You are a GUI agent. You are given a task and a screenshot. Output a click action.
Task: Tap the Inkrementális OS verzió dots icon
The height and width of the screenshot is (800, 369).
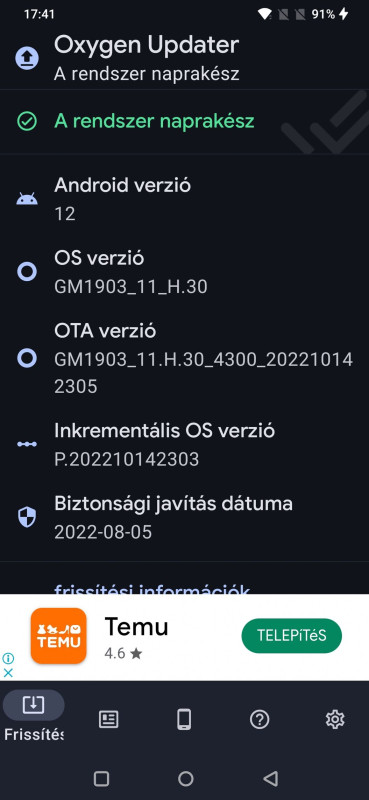click(x=27, y=444)
